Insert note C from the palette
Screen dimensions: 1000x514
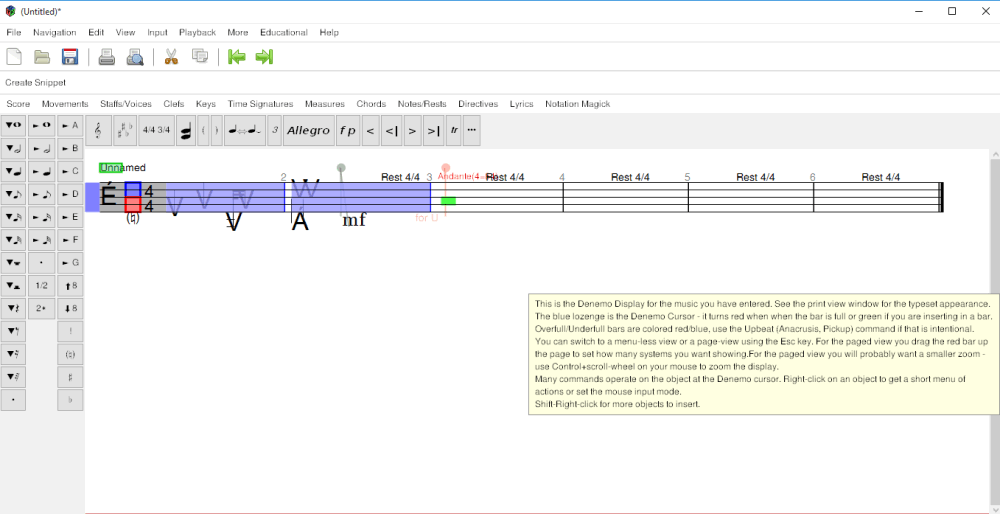click(70, 172)
